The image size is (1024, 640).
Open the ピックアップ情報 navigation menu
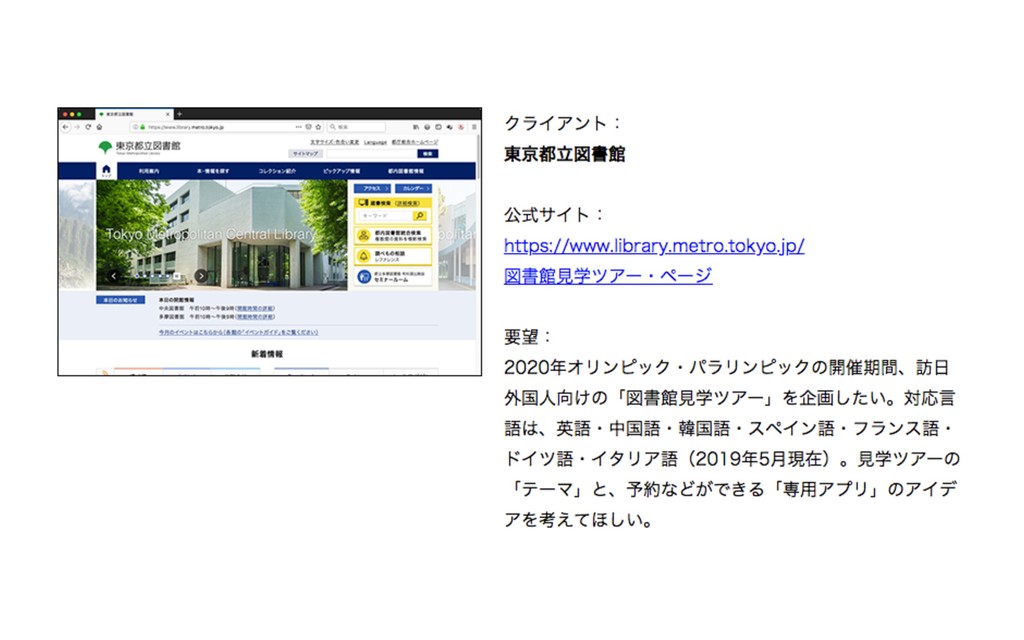[342, 171]
